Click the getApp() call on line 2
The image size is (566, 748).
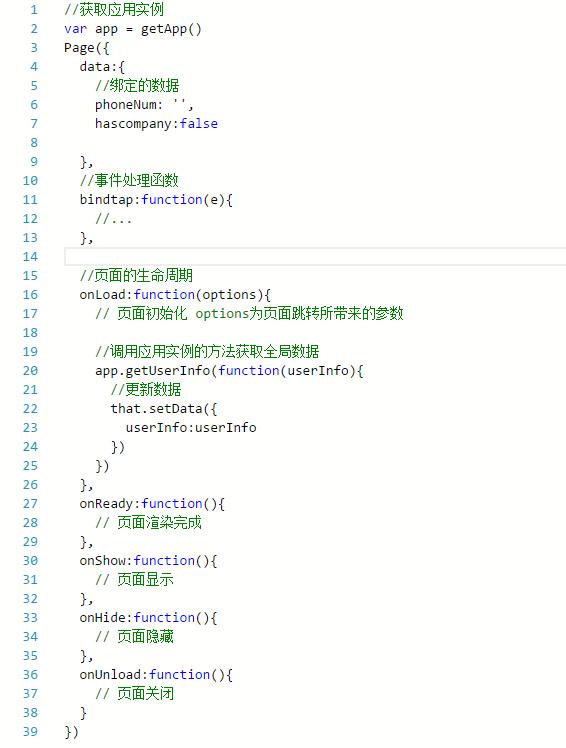pos(171,29)
